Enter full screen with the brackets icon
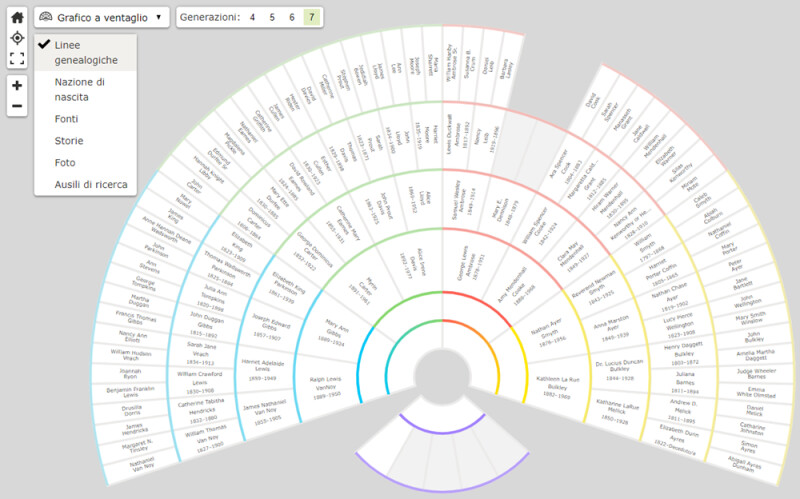 pyautogui.click(x=17, y=58)
